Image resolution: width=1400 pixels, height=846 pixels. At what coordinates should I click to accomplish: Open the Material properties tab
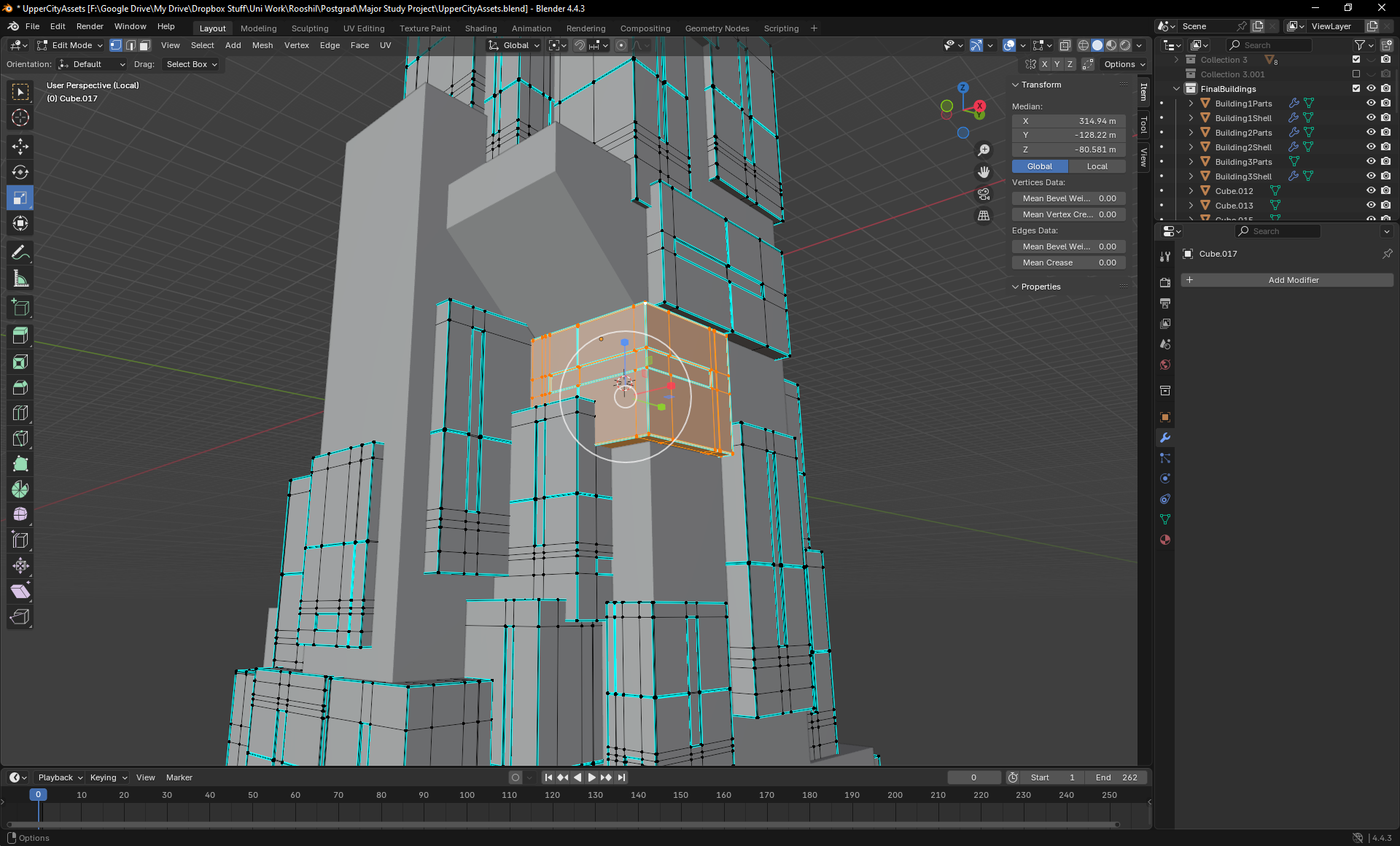(x=1165, y=540)
